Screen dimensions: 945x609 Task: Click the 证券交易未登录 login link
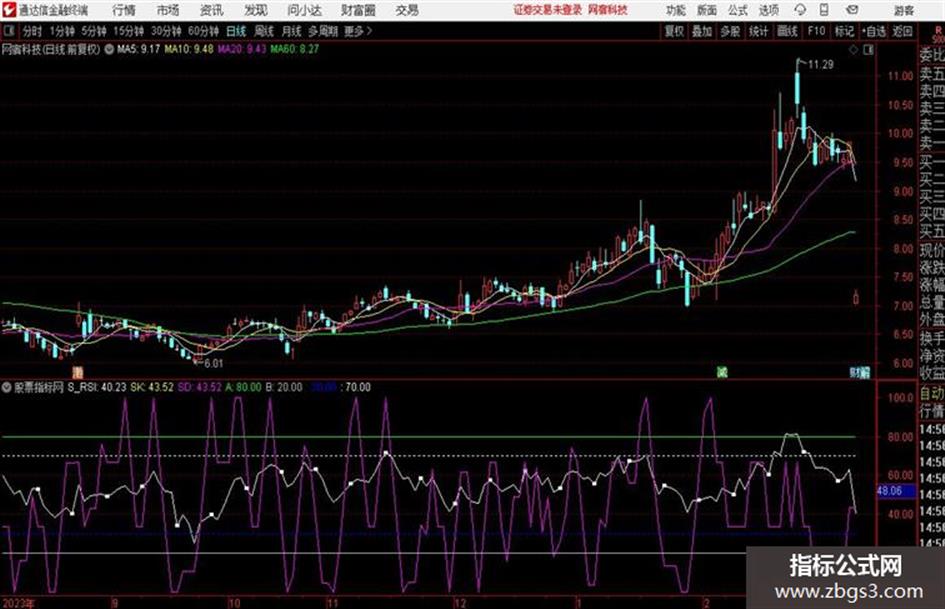point(548,10)
